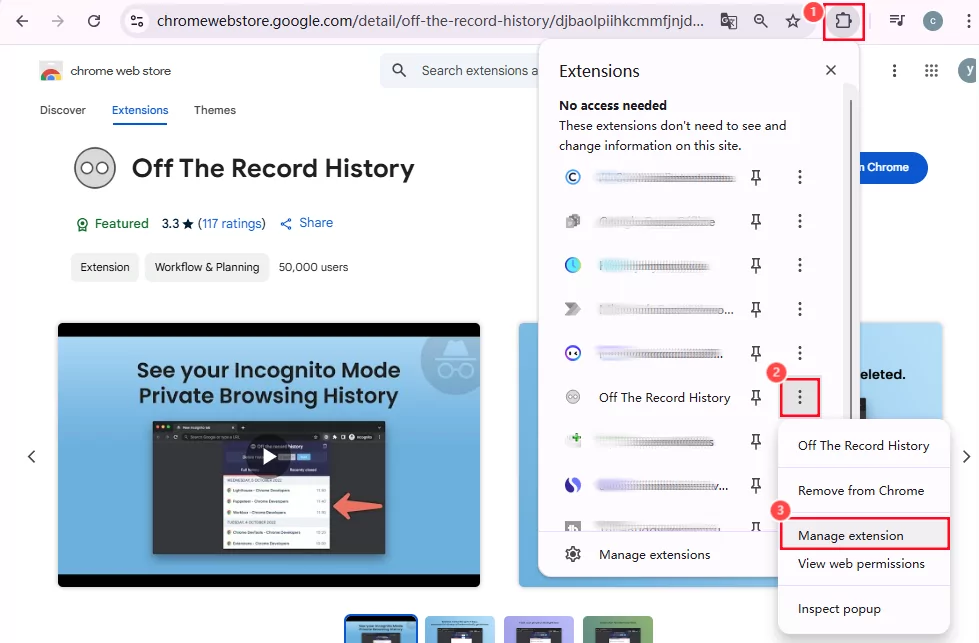The image size is (979, 643).
Task: Toggle pin for the purple swirl icon extension
Action: click(x=755, y=485)
